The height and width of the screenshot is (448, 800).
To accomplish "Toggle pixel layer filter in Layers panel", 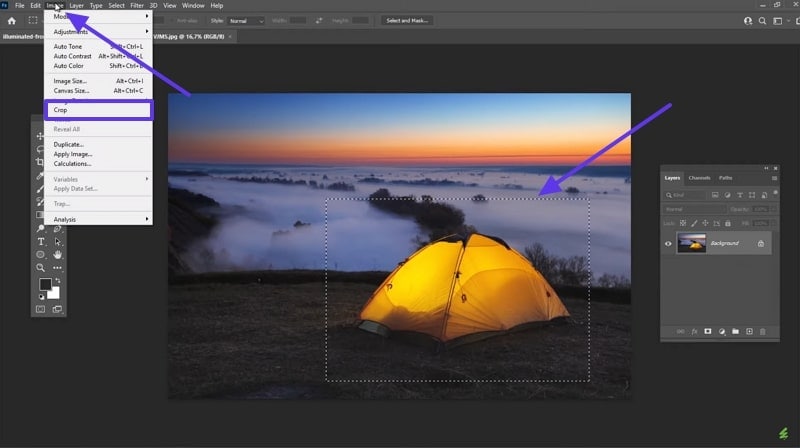I will pyautogui.click(x=715, y=195).
